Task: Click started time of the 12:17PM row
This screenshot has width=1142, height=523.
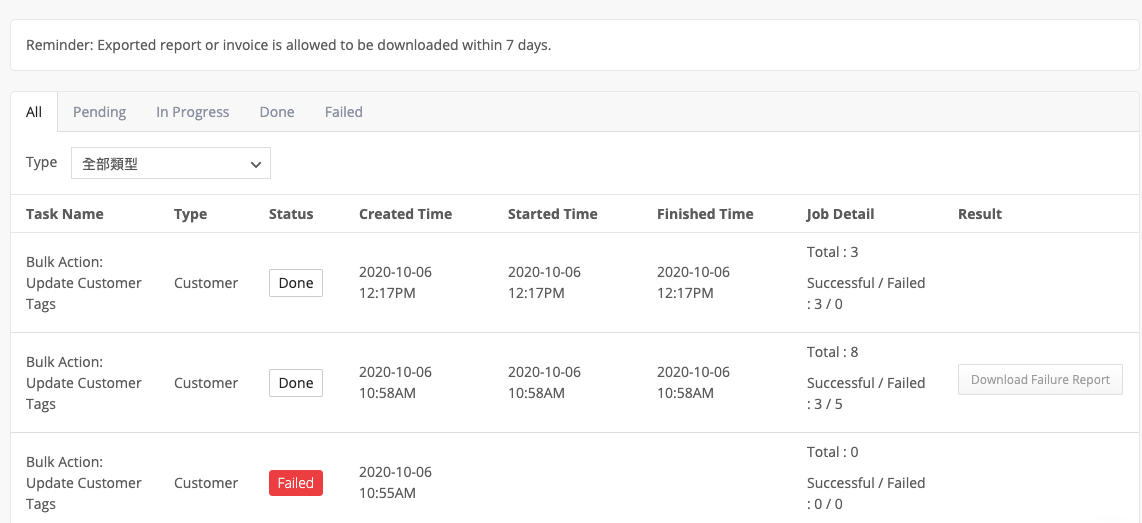Action: point(544,283)
